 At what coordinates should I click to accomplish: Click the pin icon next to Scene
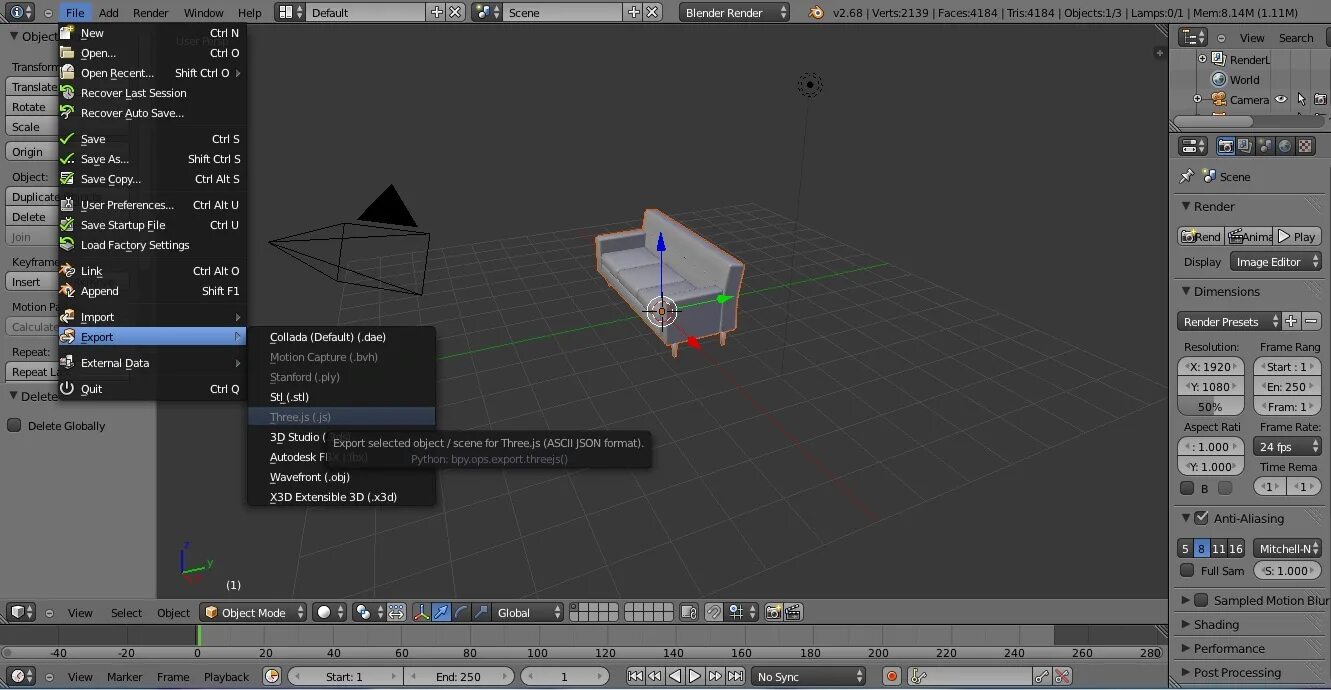click(1186, 176)
